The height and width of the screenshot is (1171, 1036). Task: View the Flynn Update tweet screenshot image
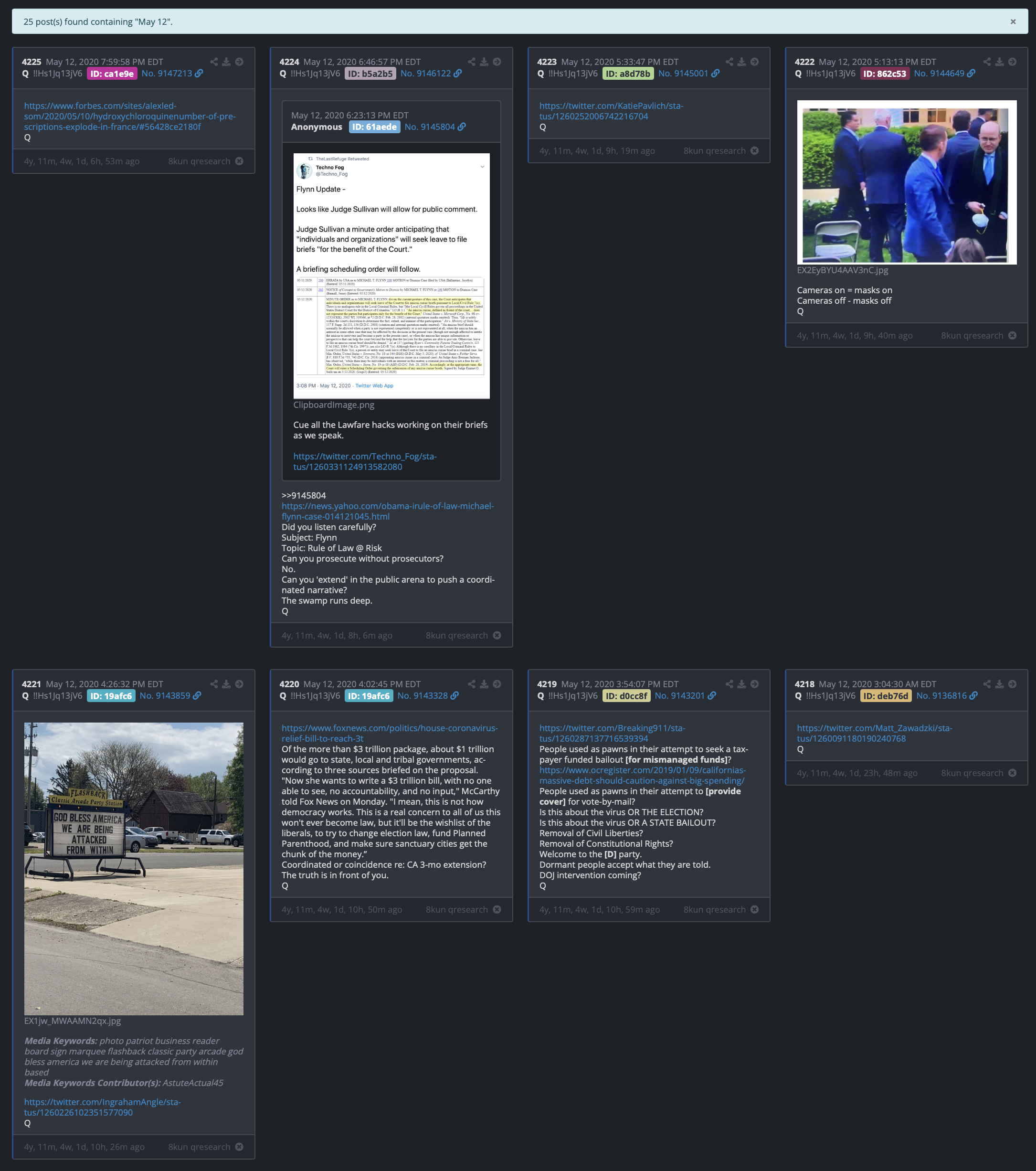(x=391, y=276)
